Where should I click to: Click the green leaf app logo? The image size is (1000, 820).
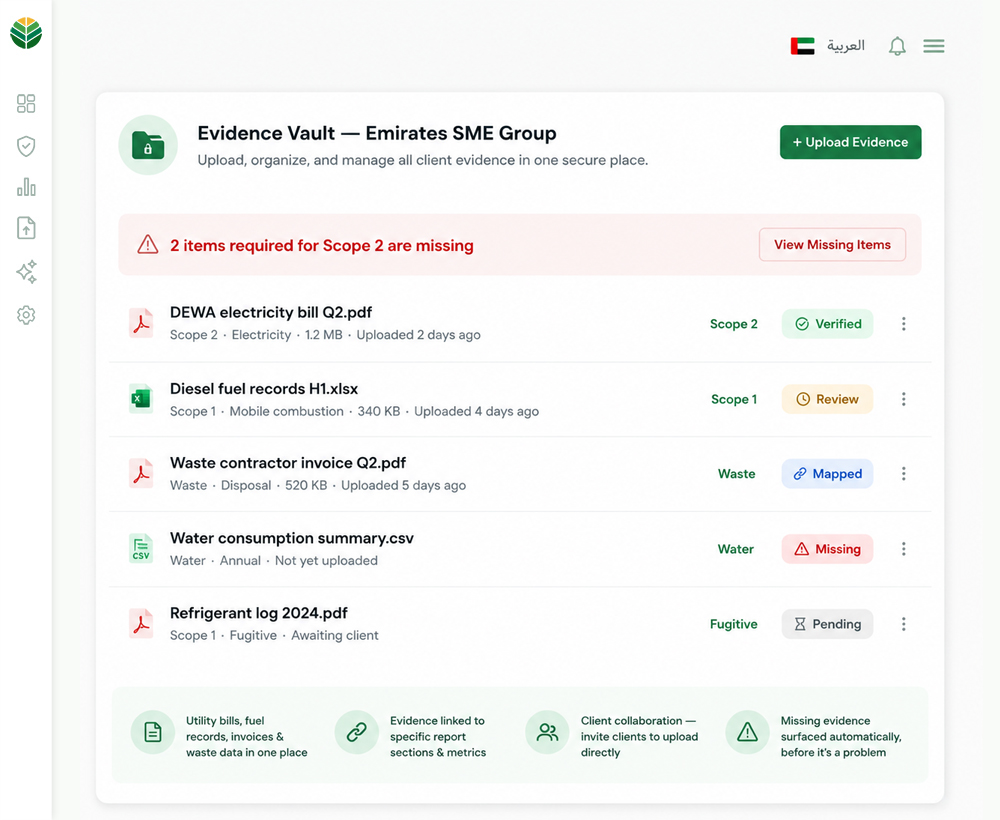coord(26,33)
